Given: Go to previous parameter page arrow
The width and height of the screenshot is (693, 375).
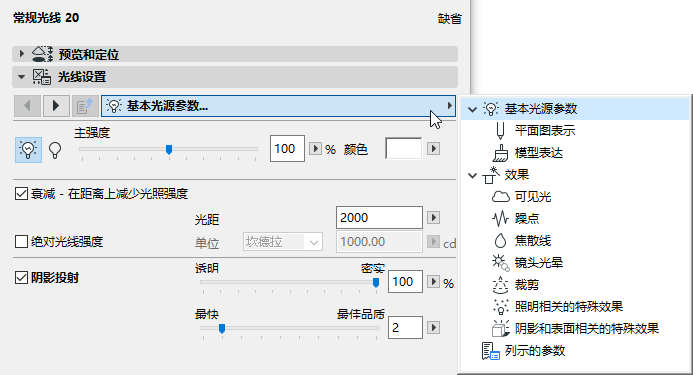Looking at the screenshot, I should pyautogui.click(x=27, y=106).
